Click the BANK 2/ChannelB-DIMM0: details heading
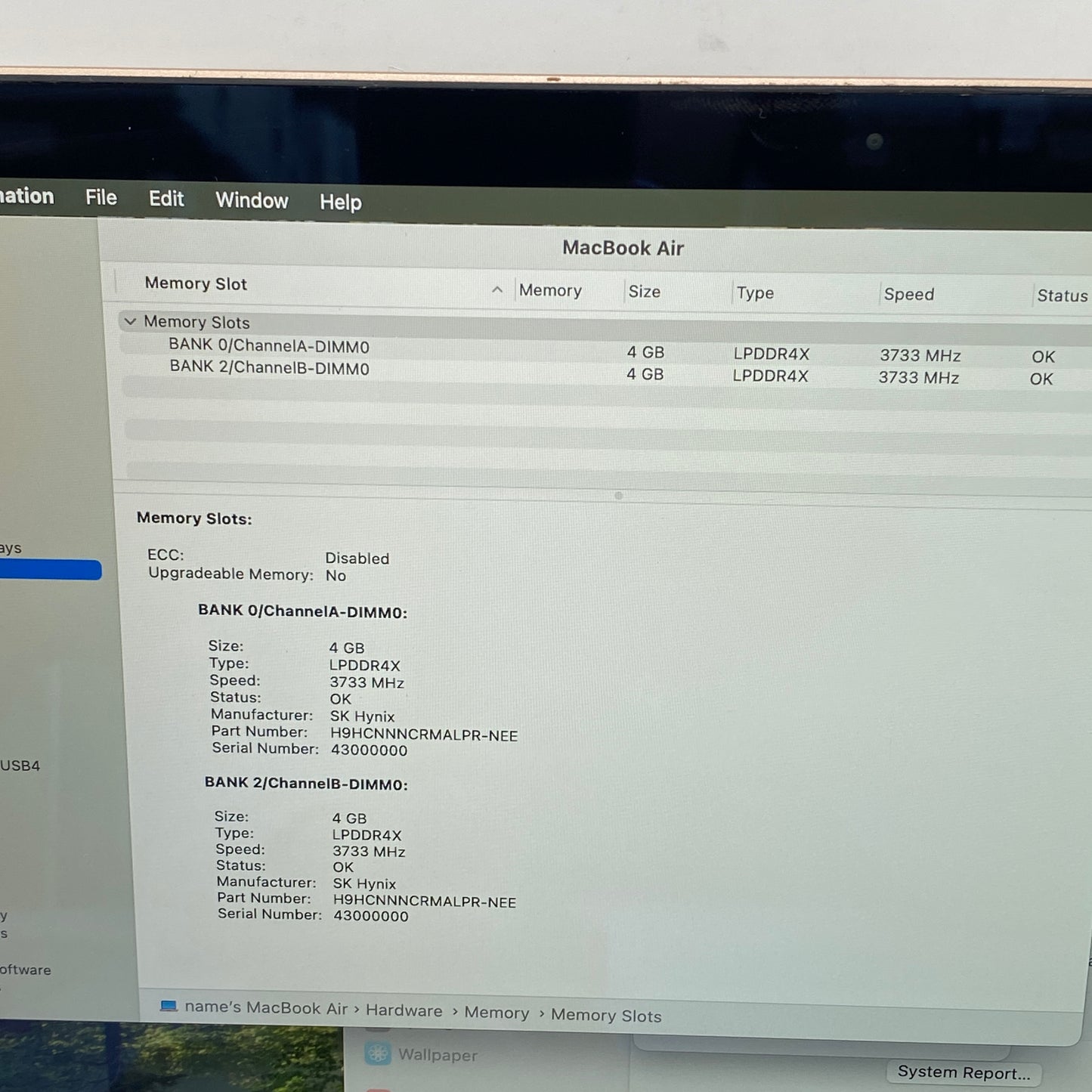The width and height of the screenshot is (1092, 1092). (x=306, y=784)
